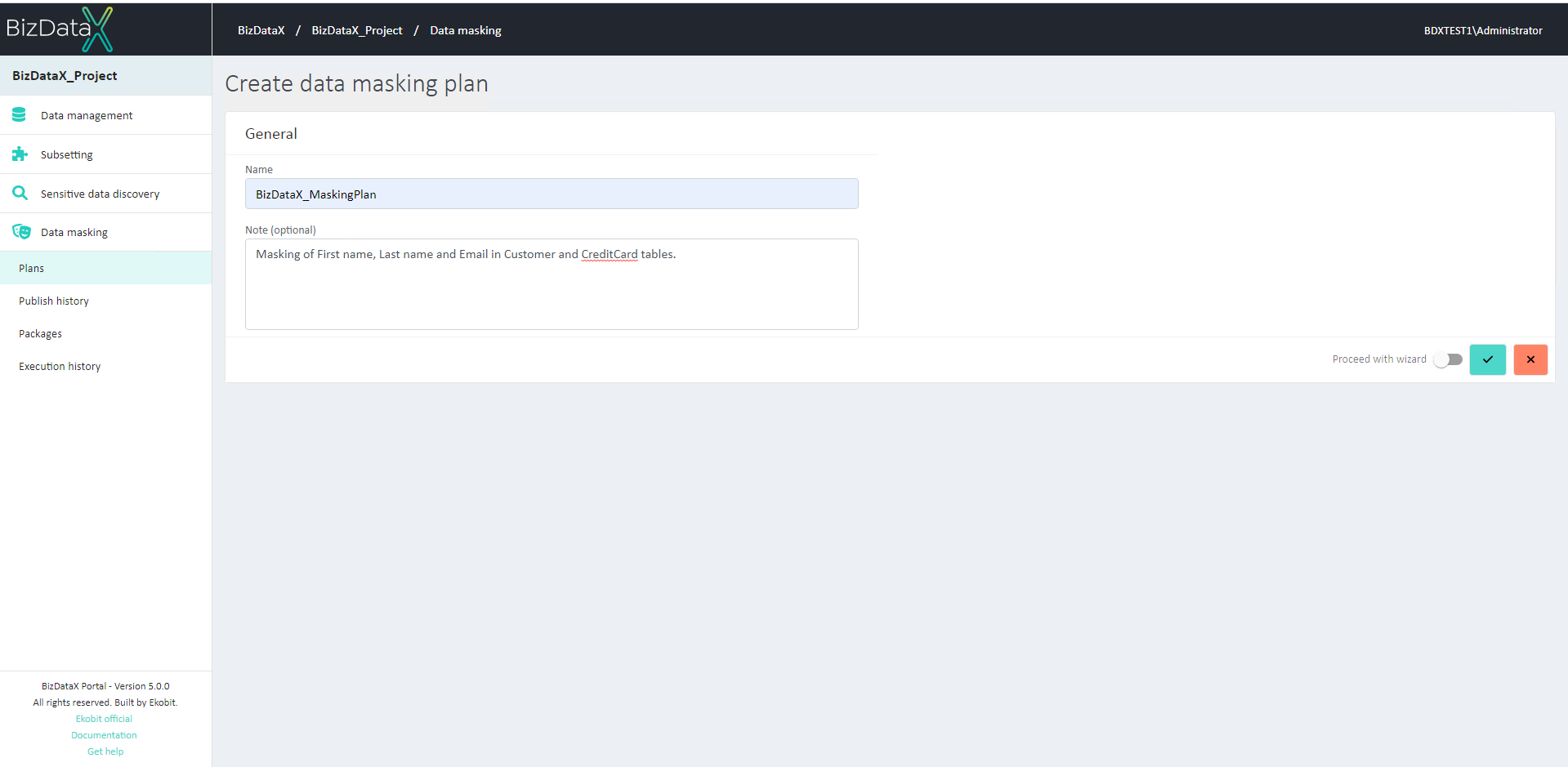The width and height of the screenshot is (1568, 767).
Task: Click BizDataX_Project breadcrumb link
Action: (357, 30)
